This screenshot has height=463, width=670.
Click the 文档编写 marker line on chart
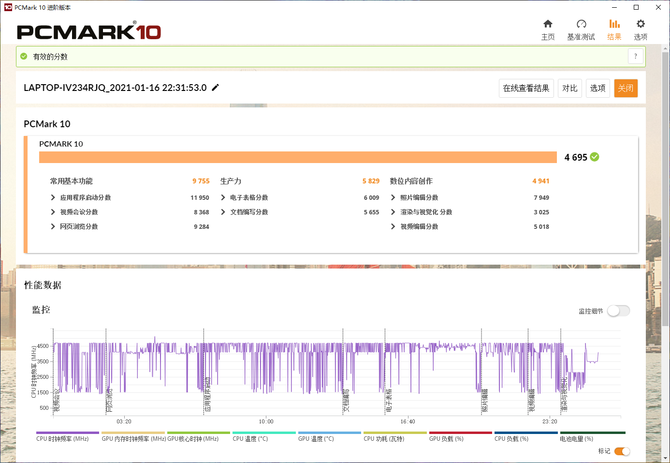coord(343,372)
